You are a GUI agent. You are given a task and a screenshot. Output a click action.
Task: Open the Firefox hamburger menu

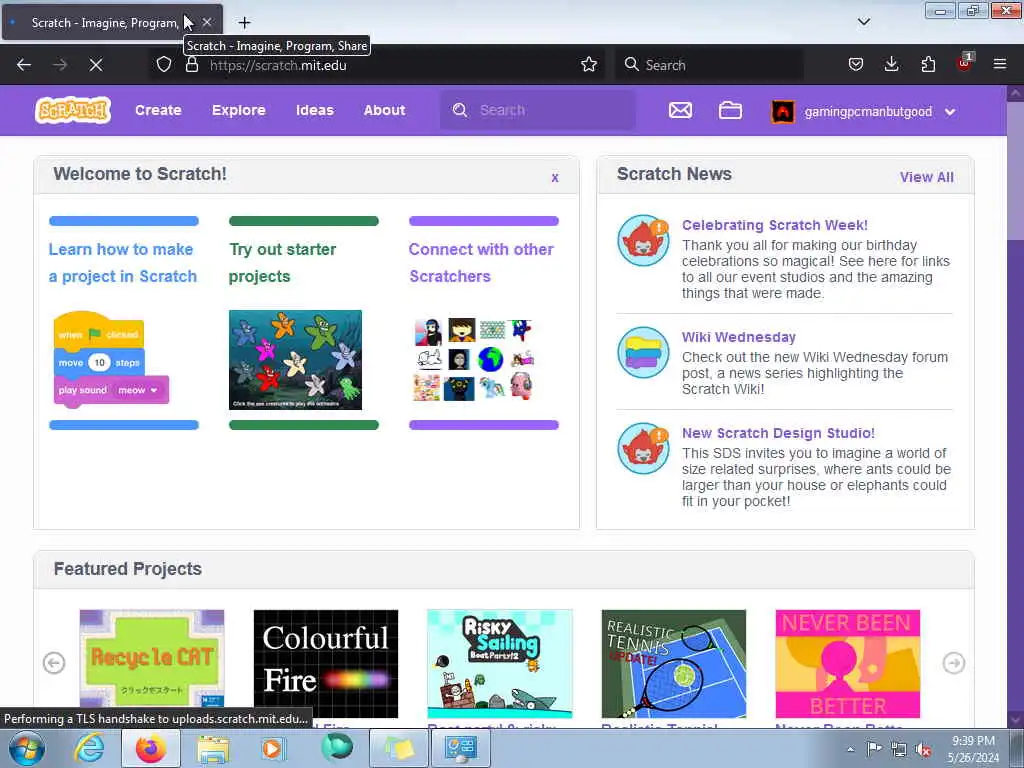coord(1000,65)
